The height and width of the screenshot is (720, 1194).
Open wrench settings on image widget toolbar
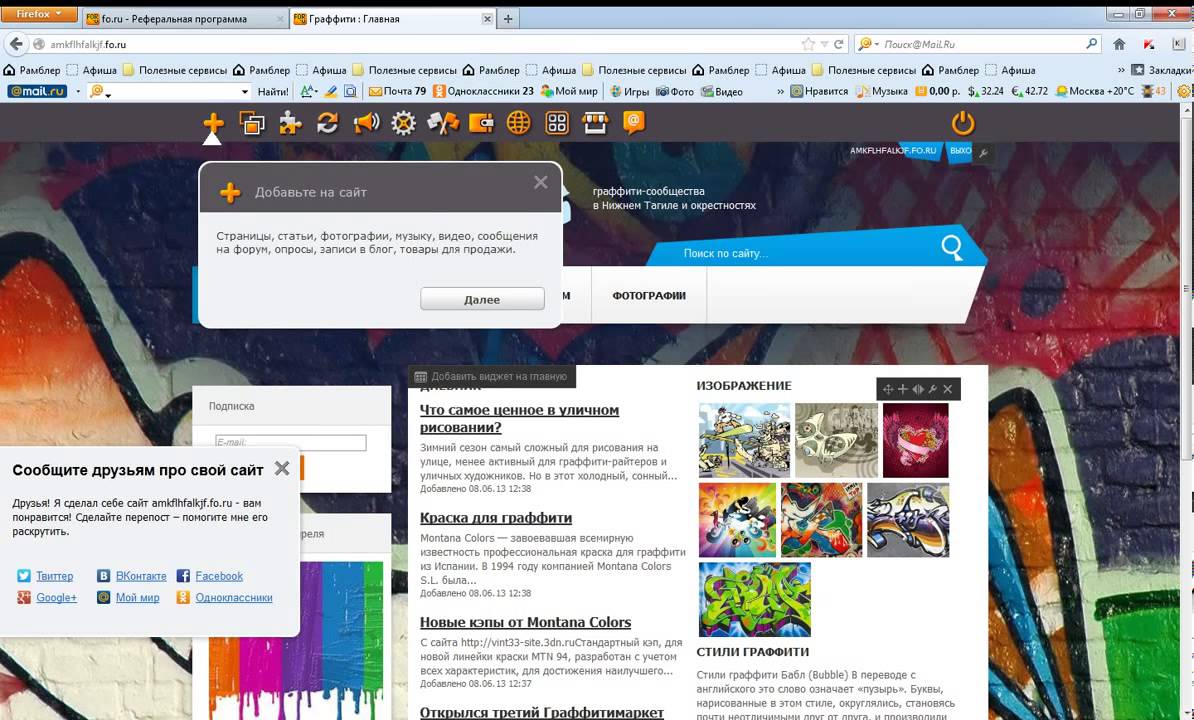[x=932, y=389]
